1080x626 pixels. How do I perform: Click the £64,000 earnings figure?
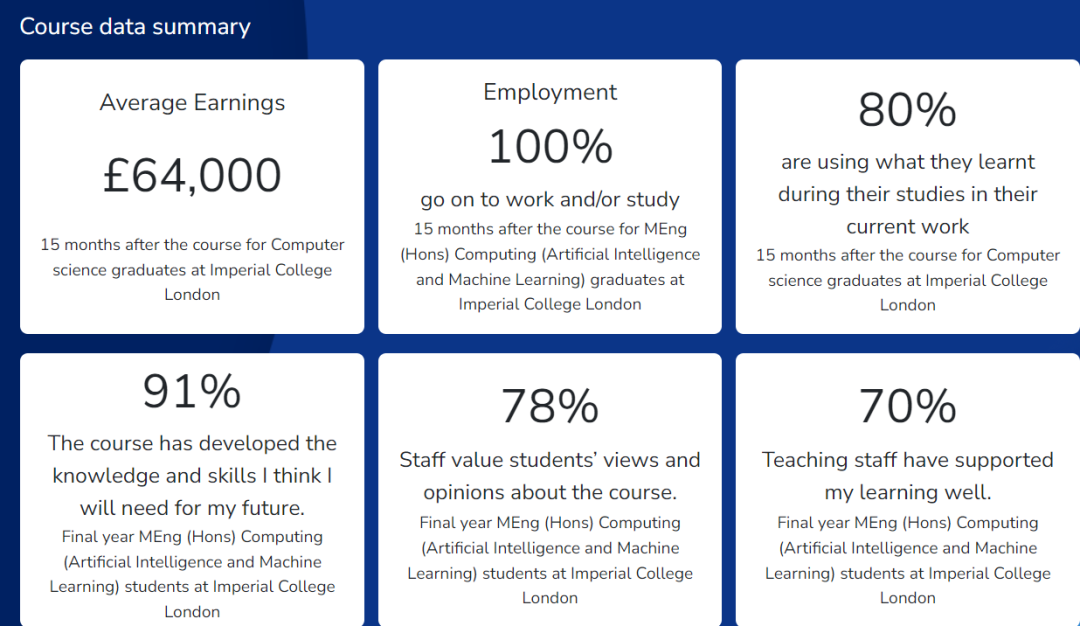(x=192, y=175)
